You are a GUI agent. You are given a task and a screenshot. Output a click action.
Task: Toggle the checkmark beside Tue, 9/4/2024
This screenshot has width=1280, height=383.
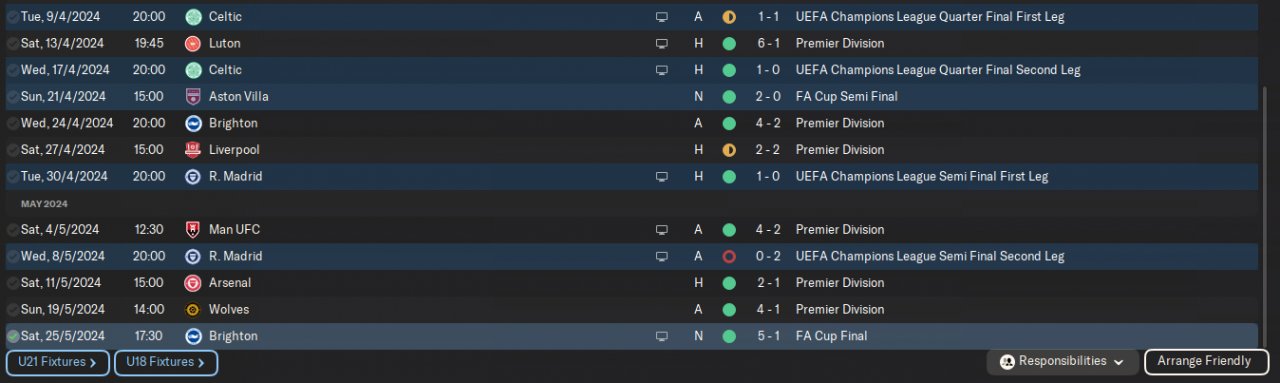click(13, 17)
